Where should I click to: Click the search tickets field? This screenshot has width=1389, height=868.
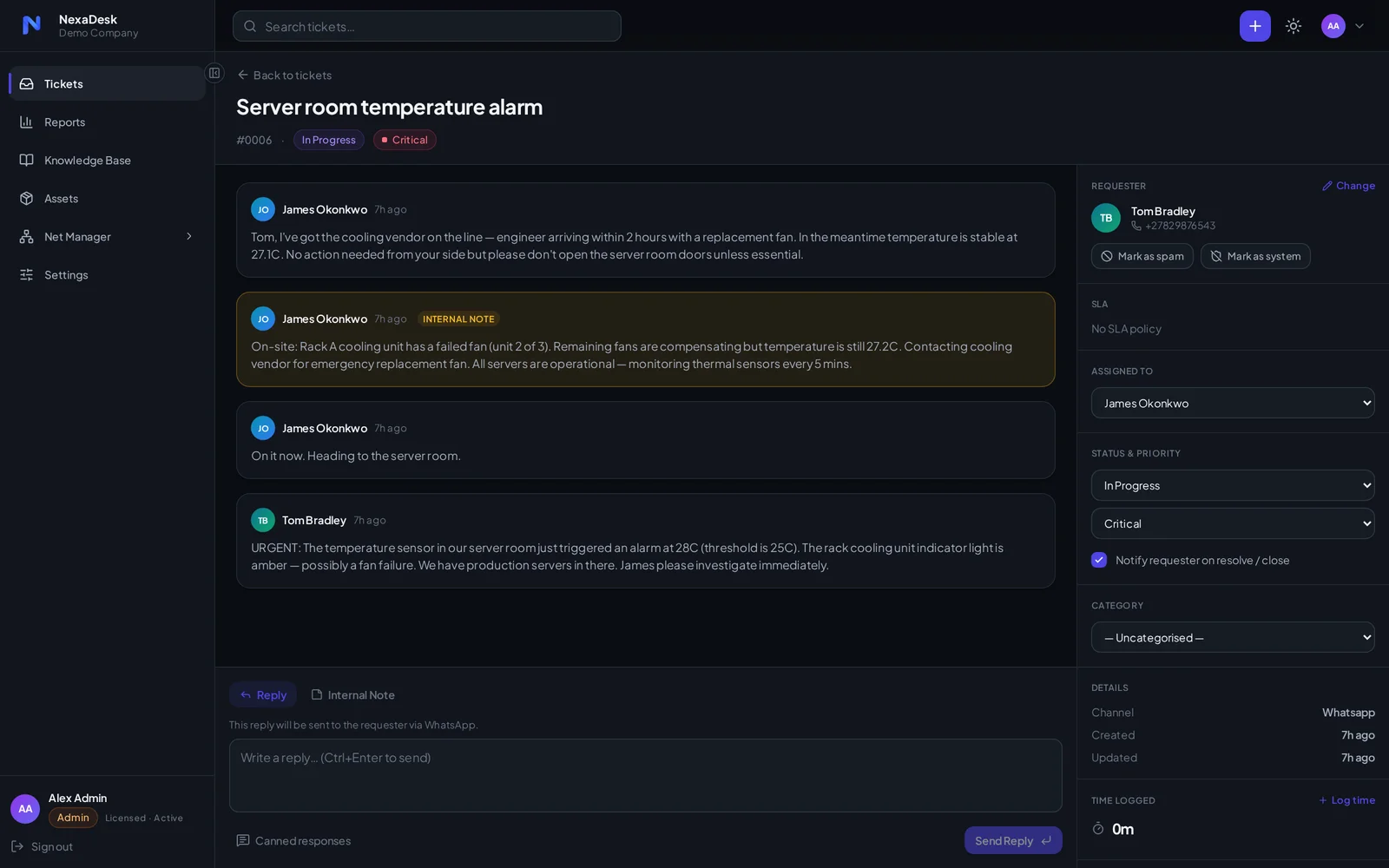(x=427, y=26)
